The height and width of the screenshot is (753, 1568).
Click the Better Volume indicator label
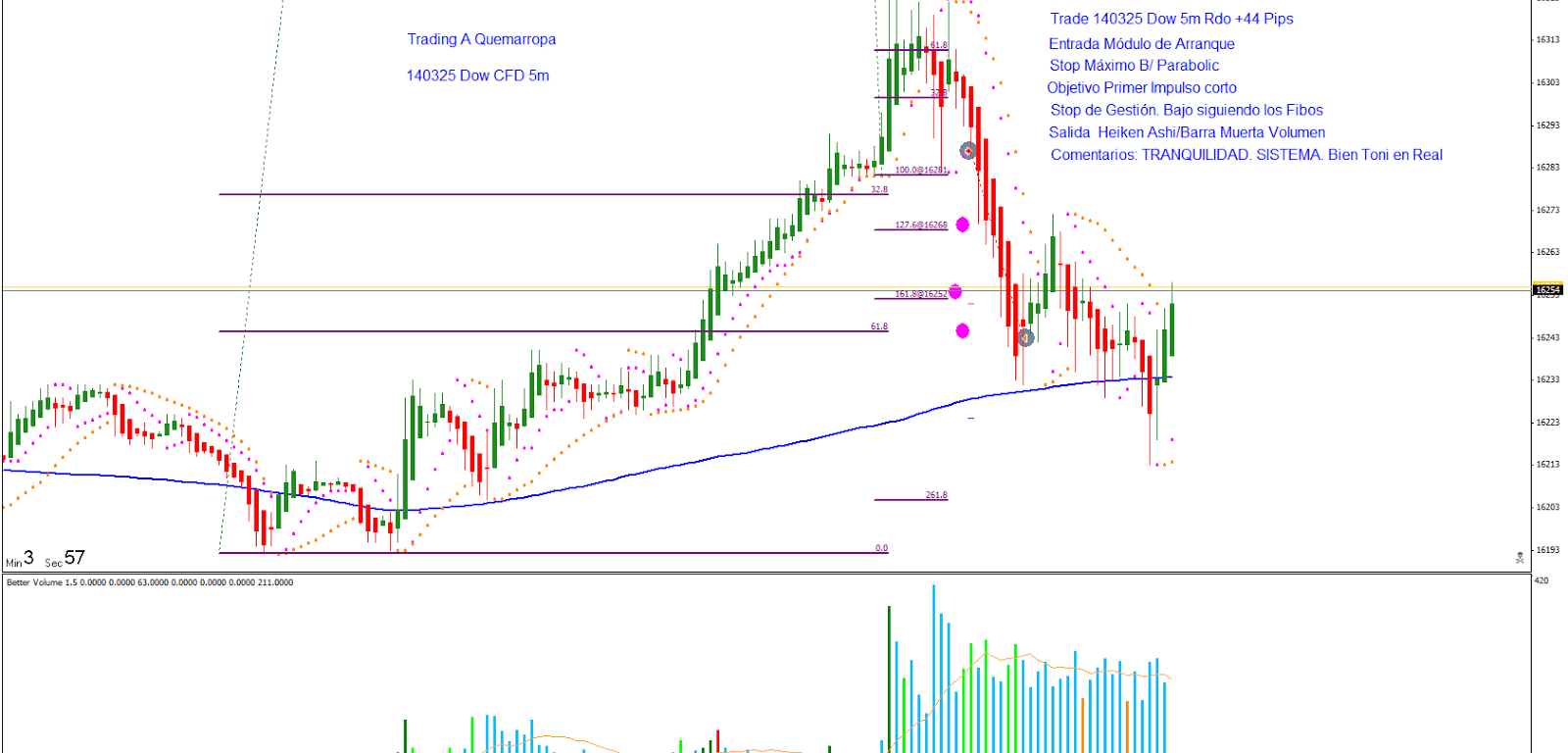click(149, 582)
